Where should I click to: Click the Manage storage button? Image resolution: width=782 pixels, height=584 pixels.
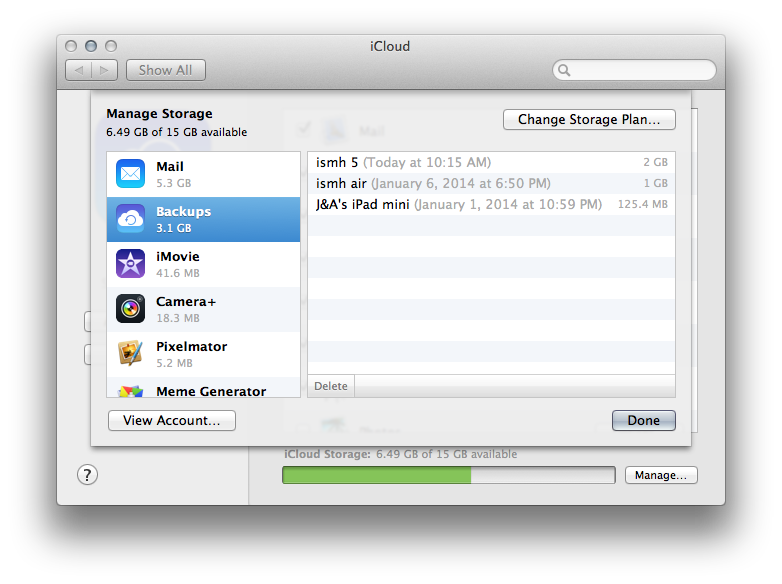point(661,475)
